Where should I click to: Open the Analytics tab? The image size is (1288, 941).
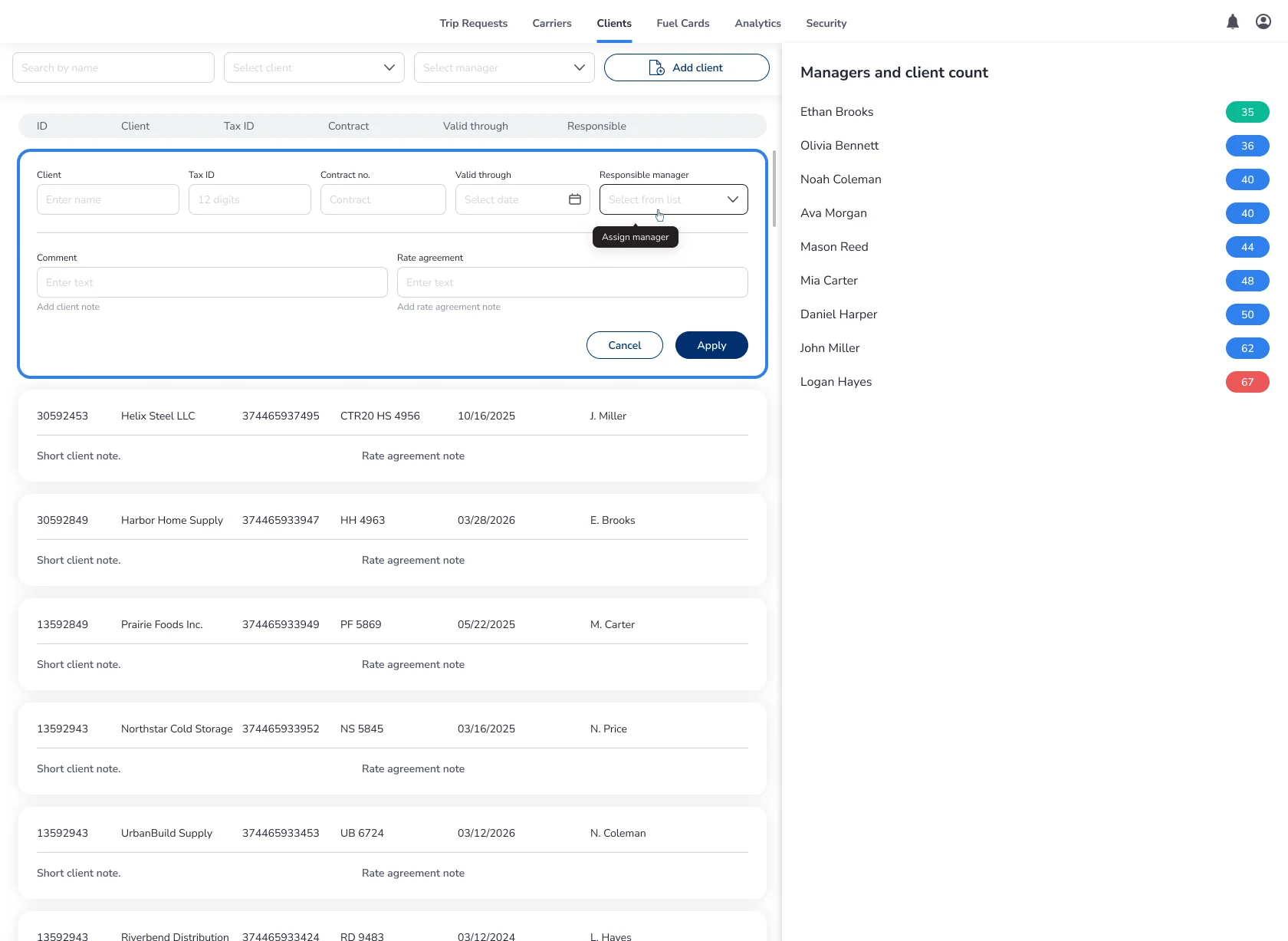tap(757, 23)
